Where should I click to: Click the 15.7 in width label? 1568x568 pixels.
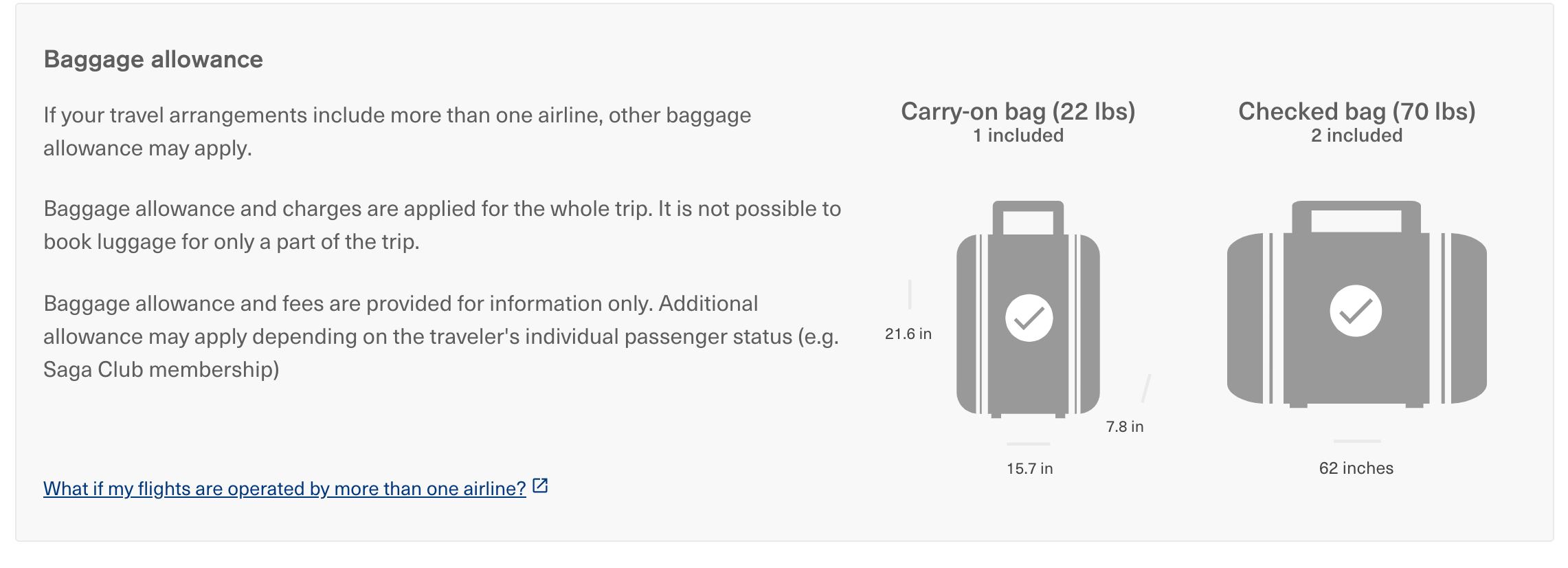click(x=1029, y=469)
